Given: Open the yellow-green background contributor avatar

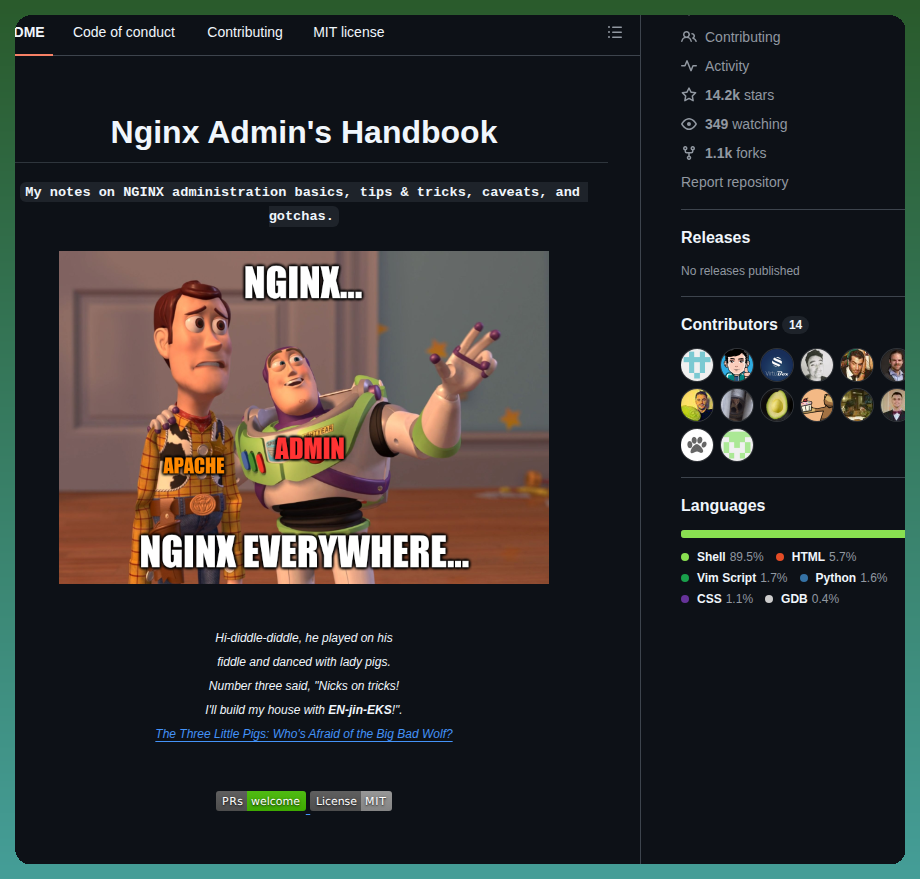Looking at the screenshot, I should 697,405.
